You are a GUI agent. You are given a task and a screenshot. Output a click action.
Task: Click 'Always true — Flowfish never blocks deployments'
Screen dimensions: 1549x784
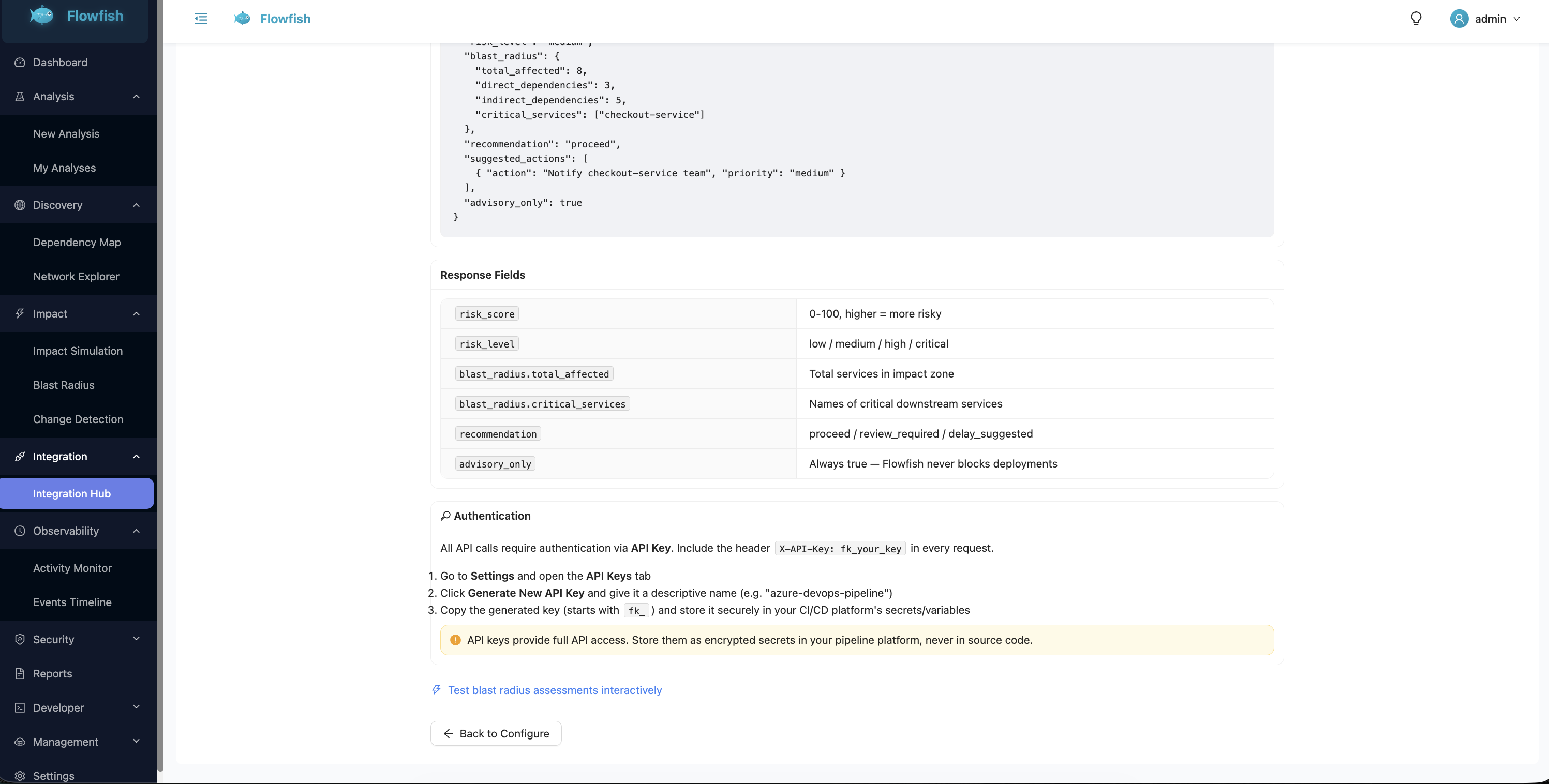tap(933, 463)
